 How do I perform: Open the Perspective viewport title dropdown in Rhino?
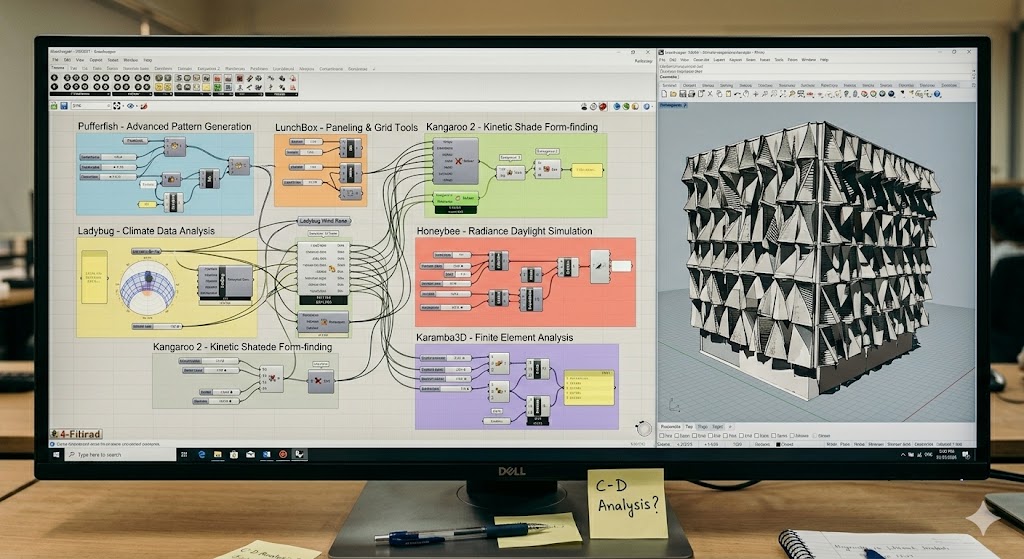pyautogui.click(x=673, y=104)
